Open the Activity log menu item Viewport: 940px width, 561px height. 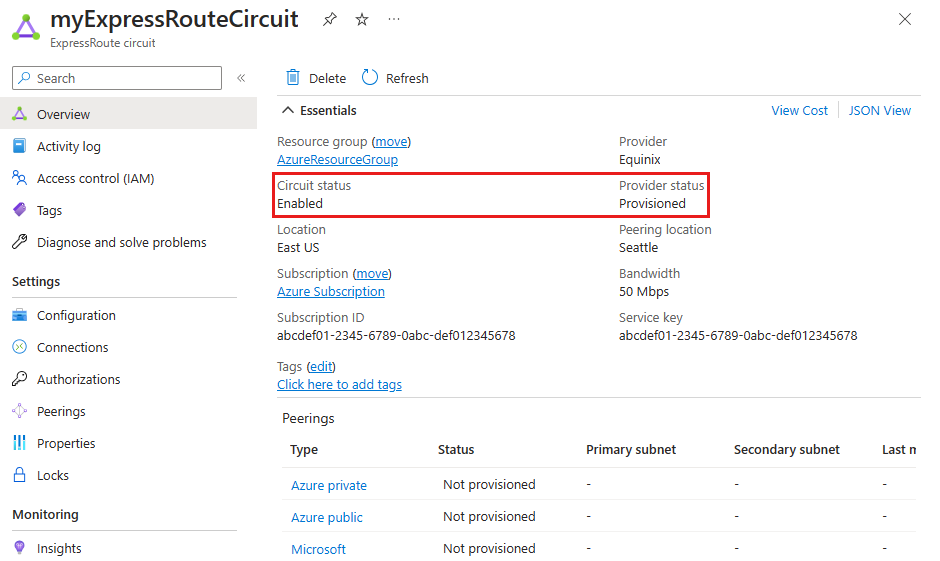(68, 146)
